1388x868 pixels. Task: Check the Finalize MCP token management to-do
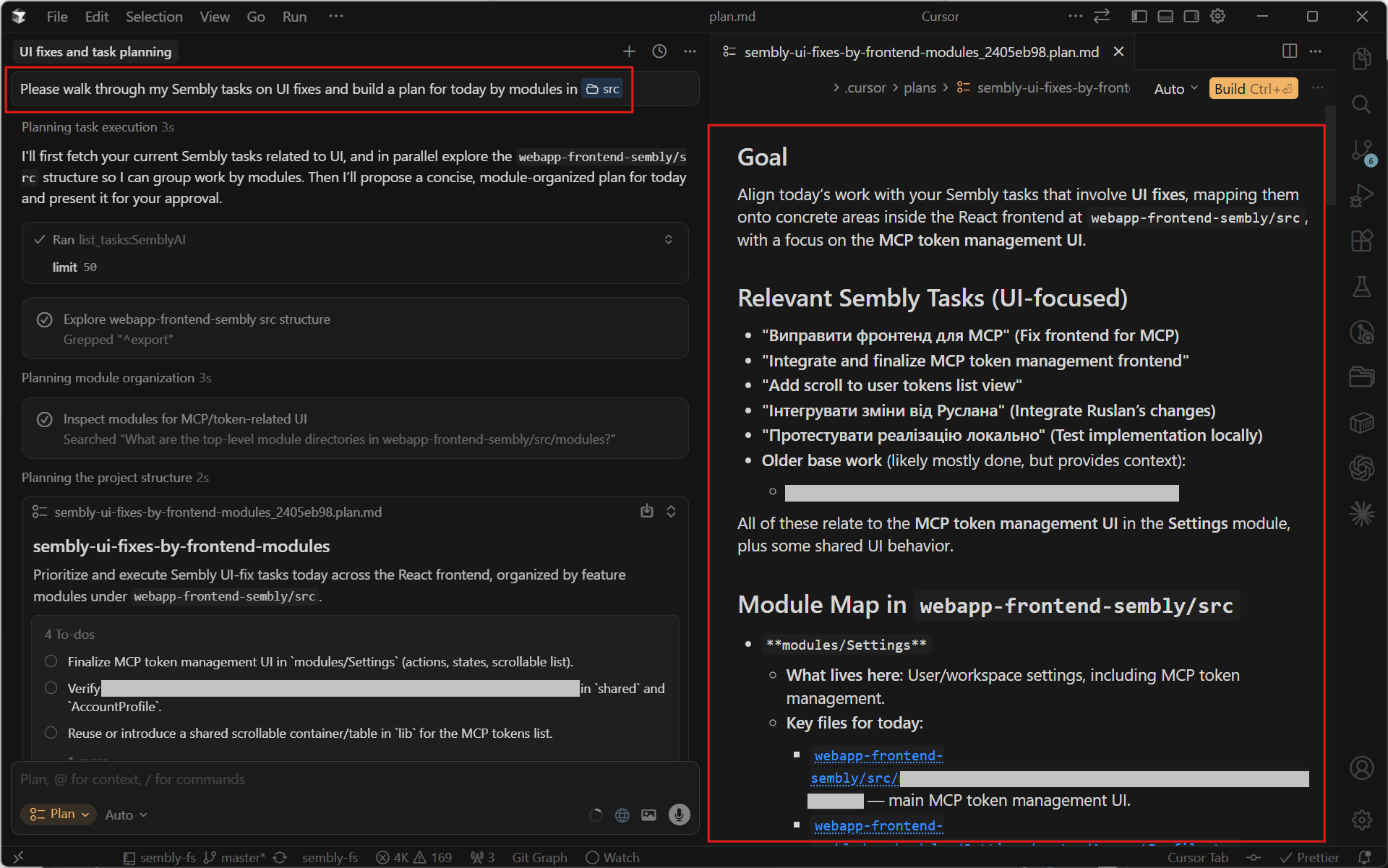(51, 661)
